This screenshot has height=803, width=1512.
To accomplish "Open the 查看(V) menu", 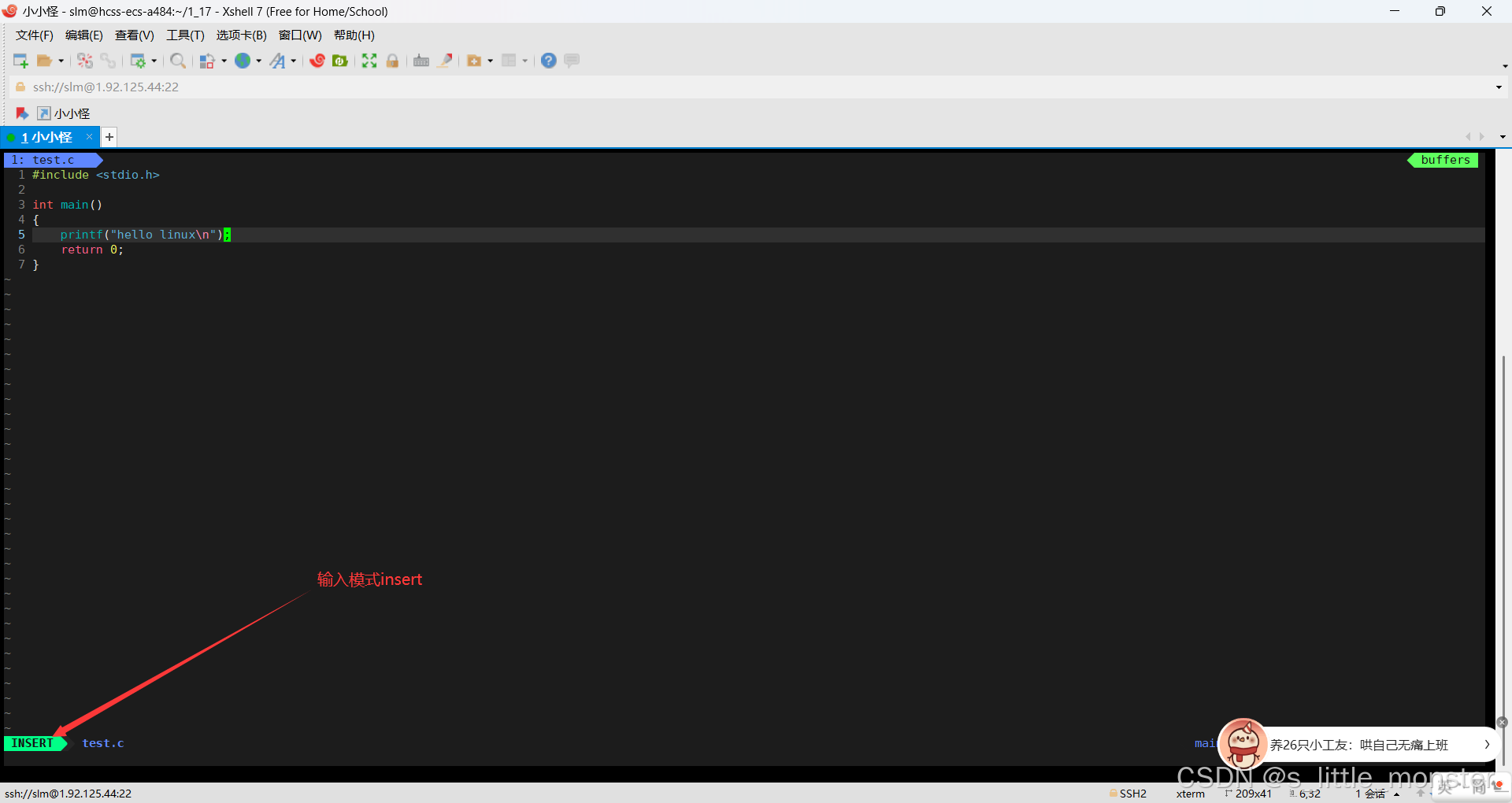I will pos(135,35).
